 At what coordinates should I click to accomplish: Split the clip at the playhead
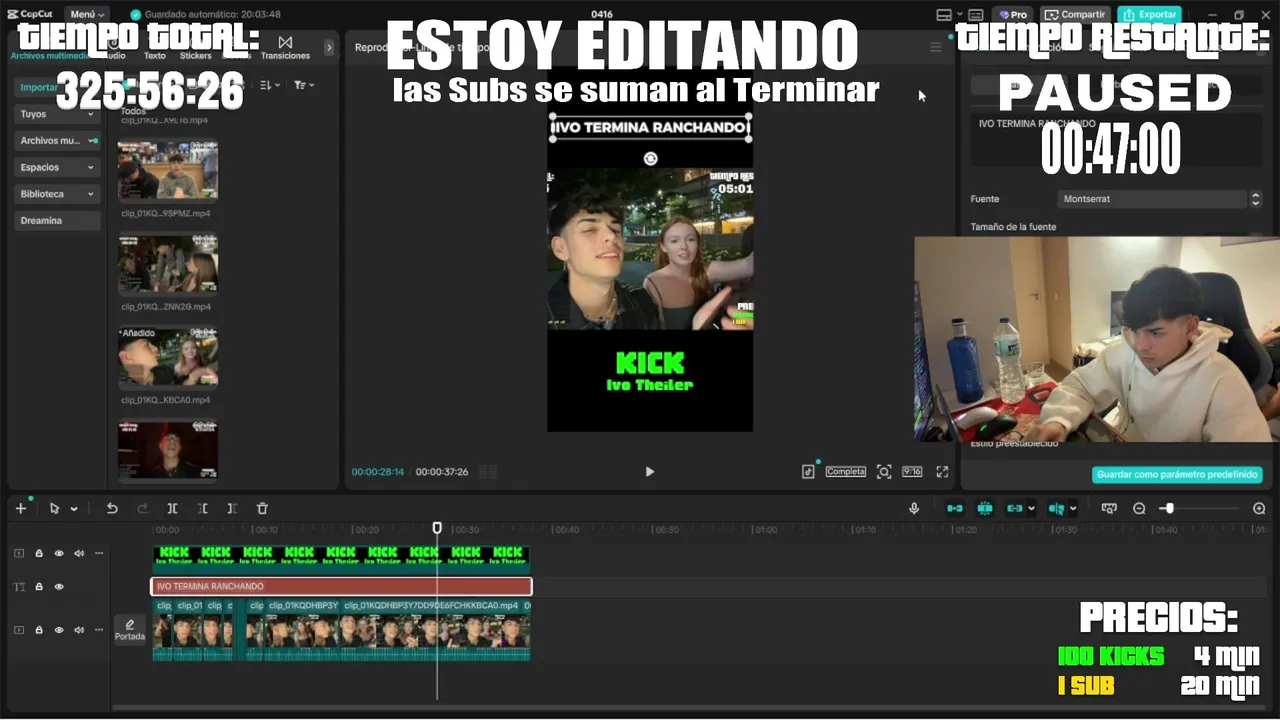[x=172, y=508]
